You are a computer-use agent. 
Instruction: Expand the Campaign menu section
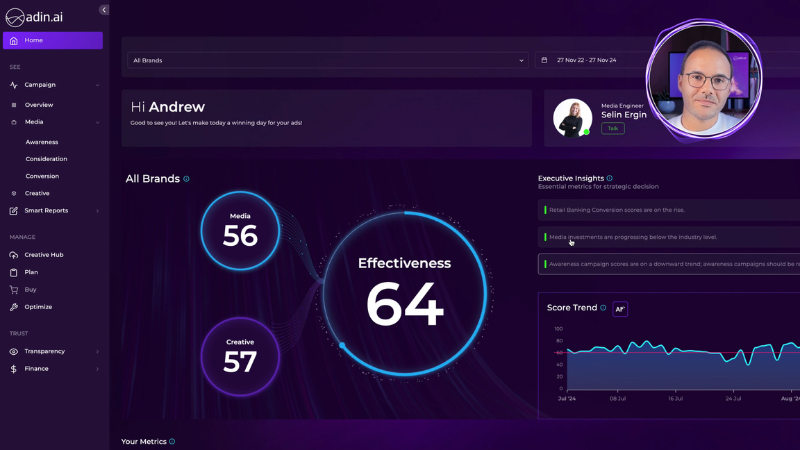click(x=97, y=85)
